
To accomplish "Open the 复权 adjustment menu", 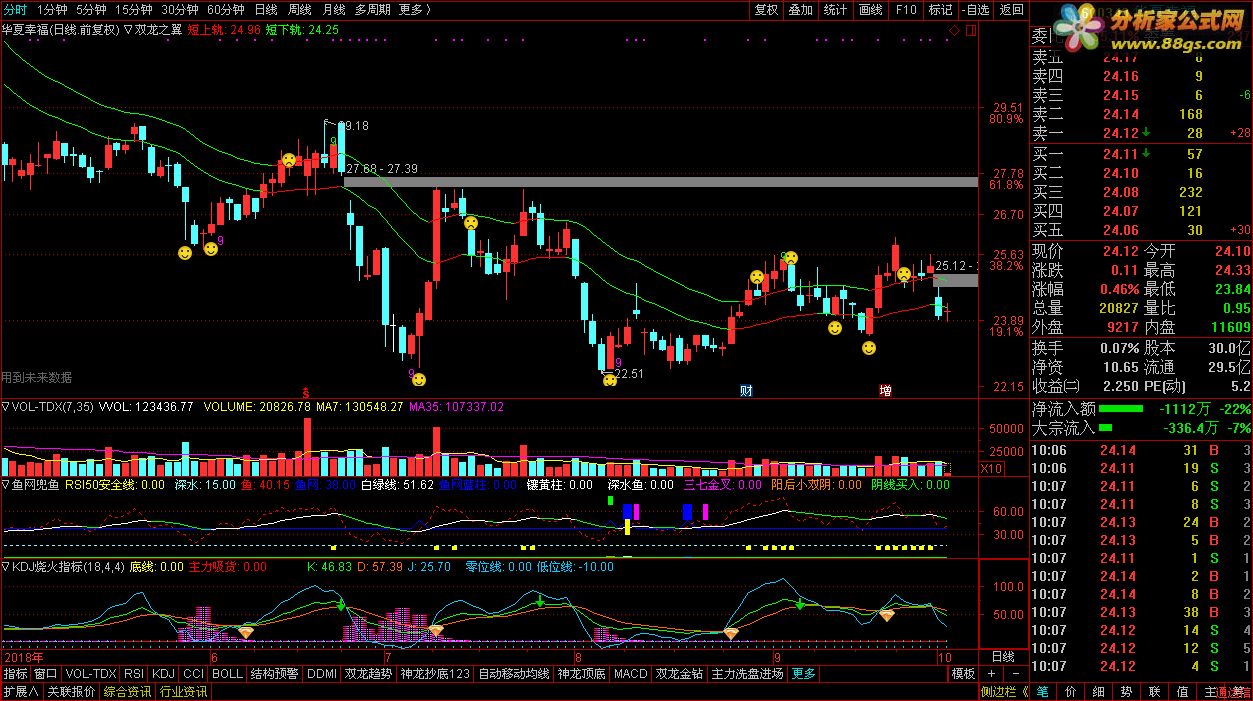I will coord(766,9).
